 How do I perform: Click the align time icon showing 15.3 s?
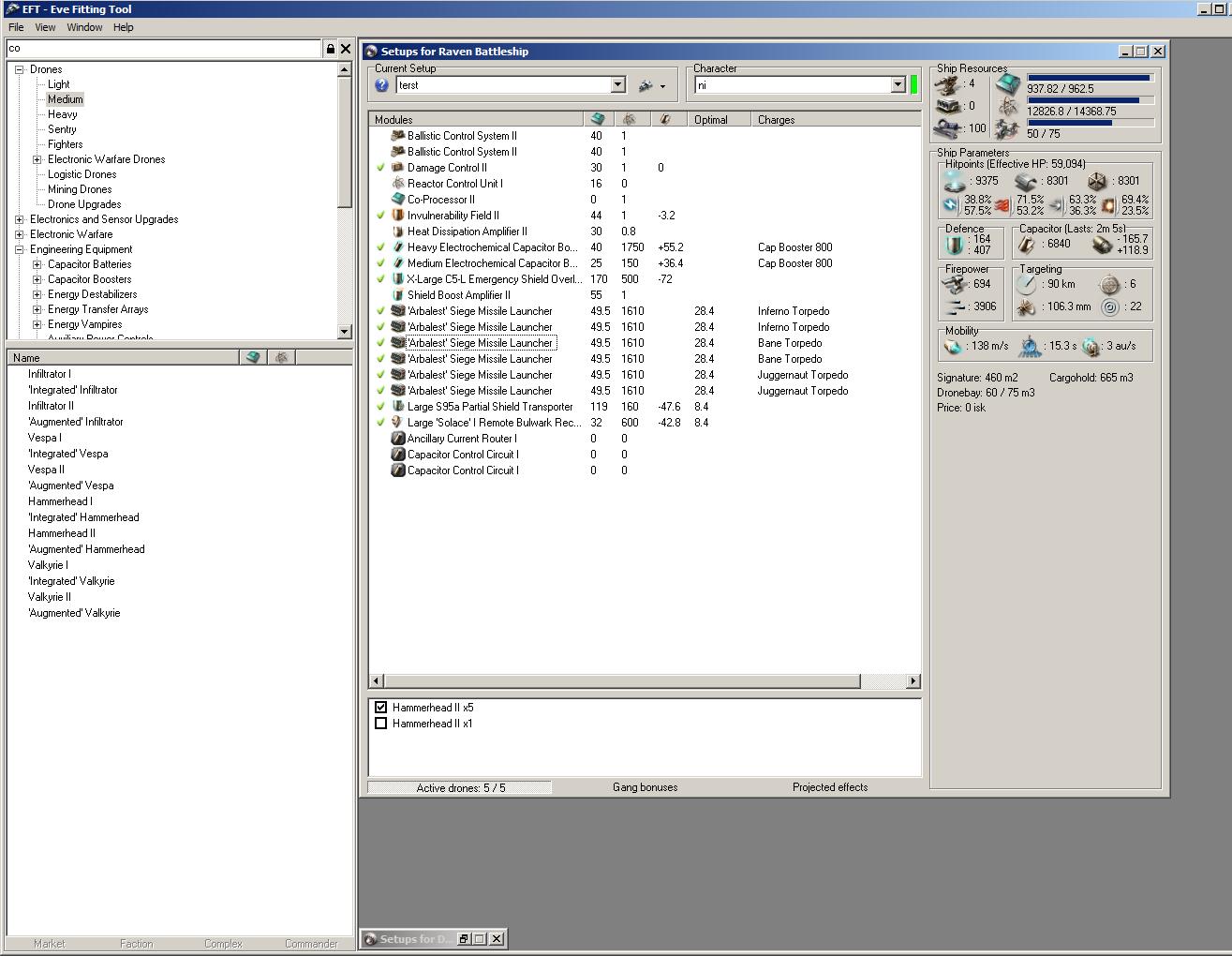tap(1030, 346)
